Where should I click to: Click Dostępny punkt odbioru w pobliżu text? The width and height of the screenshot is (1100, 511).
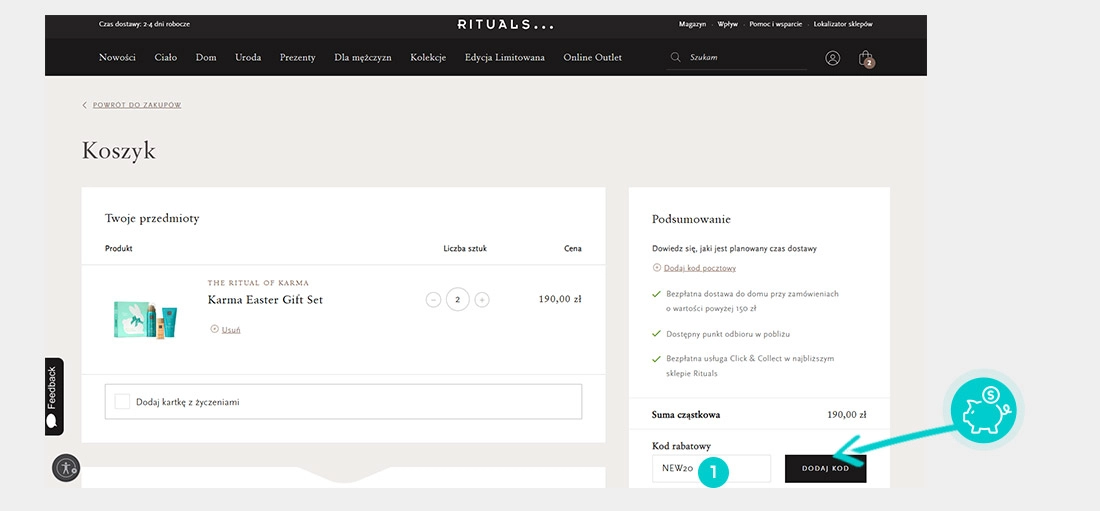(728, 334)
